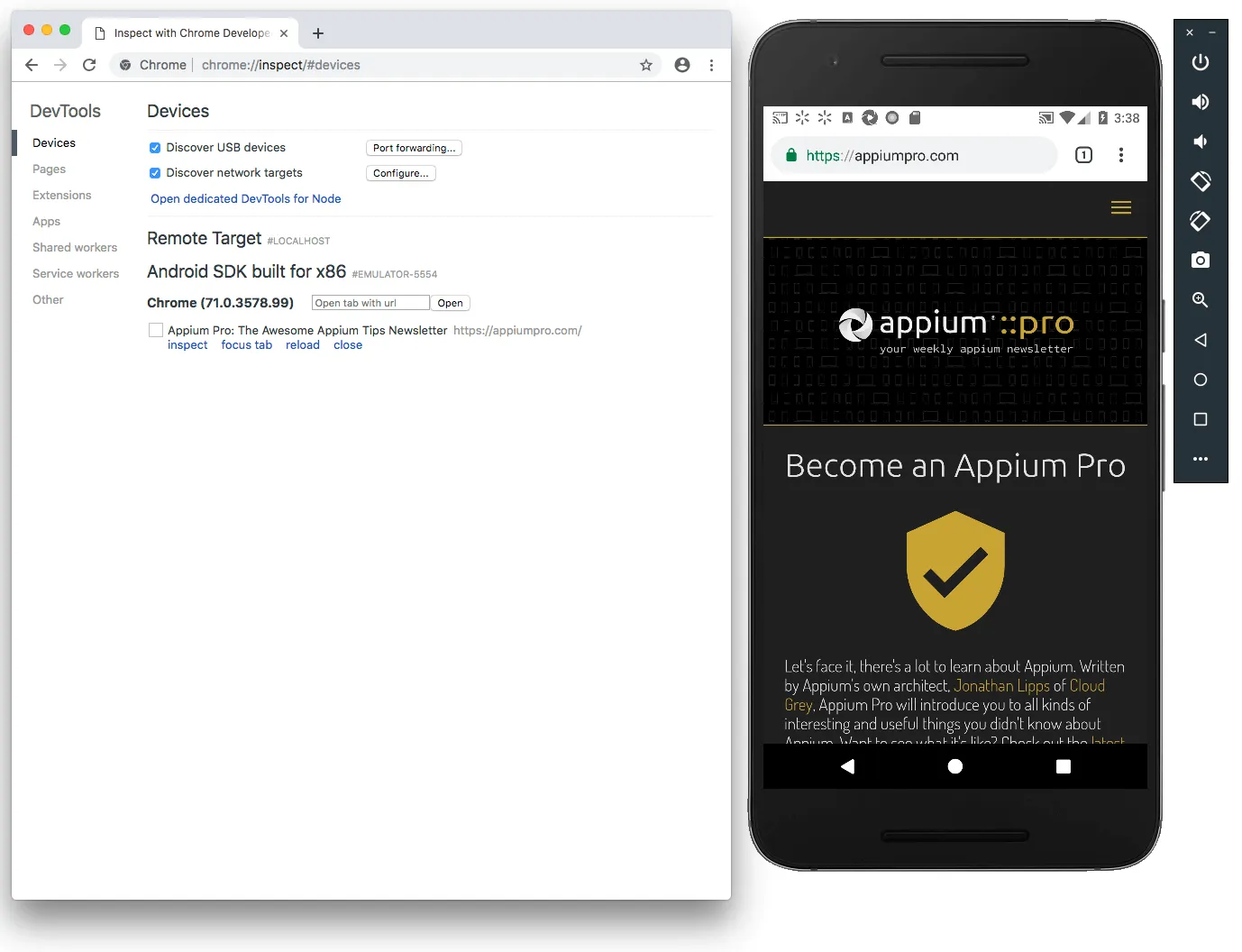Select Service workers in sidebar
The height and width of the screenshot is (952, 1242).
point(76,273)
